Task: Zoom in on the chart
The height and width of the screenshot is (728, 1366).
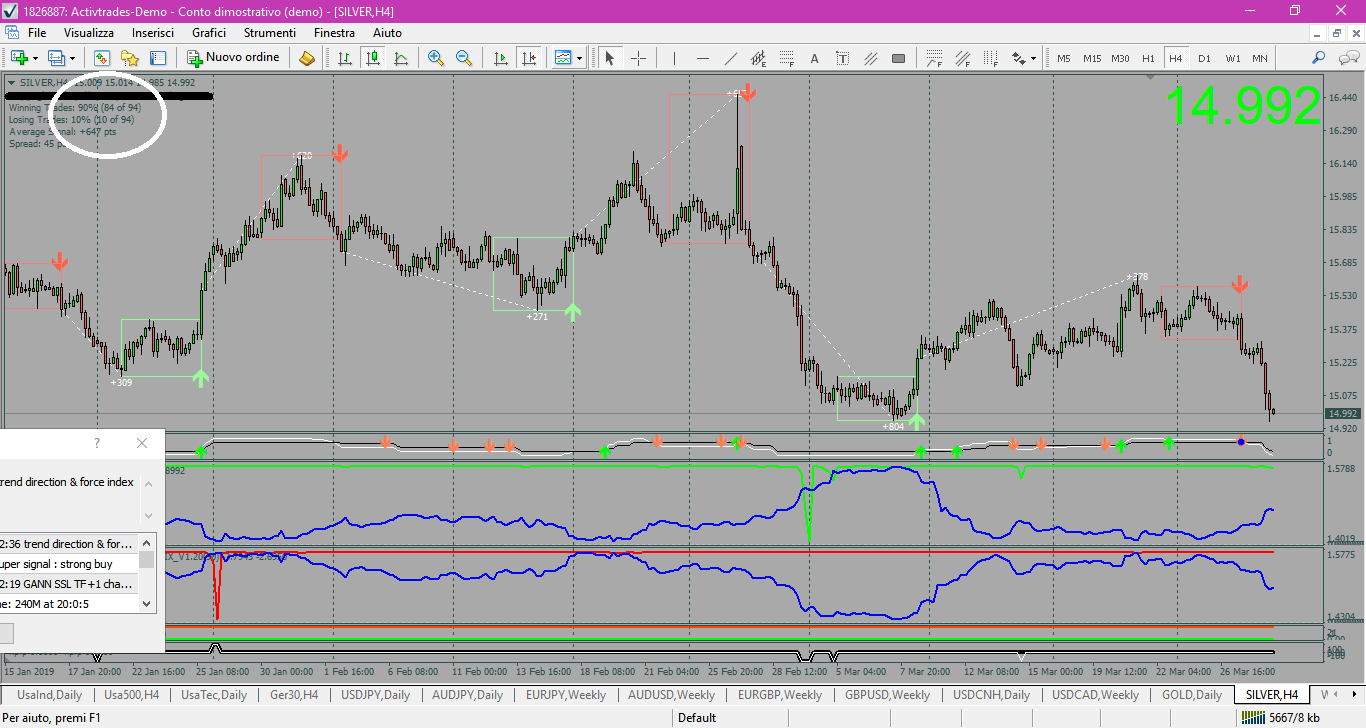Action: pos(436,58)
